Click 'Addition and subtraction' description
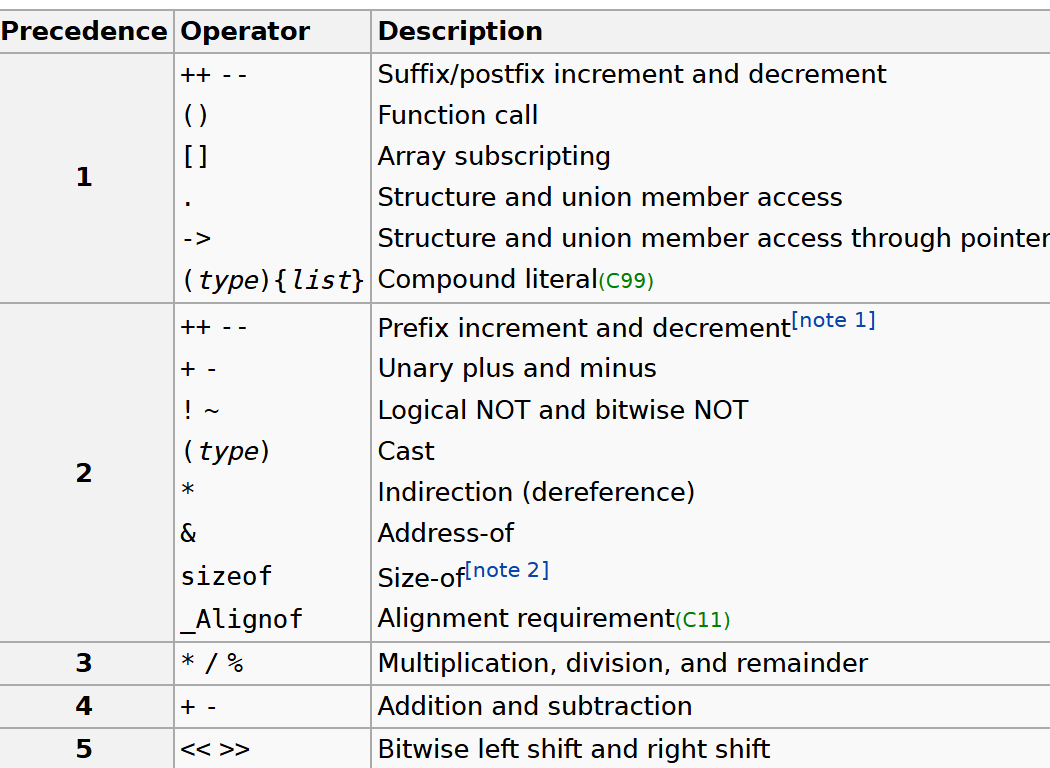Screen dimensions: 1050x768 [535, 706]
